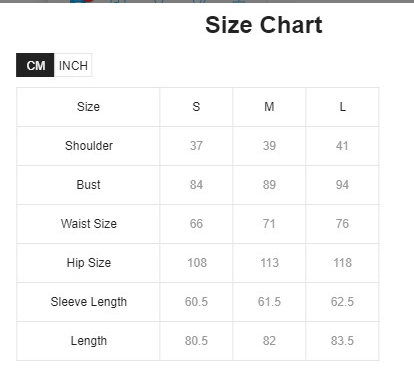Select the L column header
Screen dimensions: 414x368
tap(342, 107)
